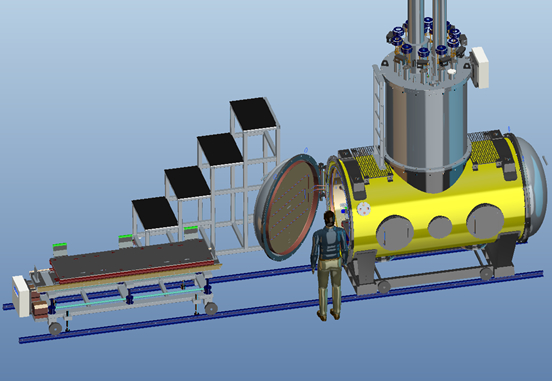Select the wheel at the cart's right end
Viewport: 552px width, 381px height.
[211, 308]
